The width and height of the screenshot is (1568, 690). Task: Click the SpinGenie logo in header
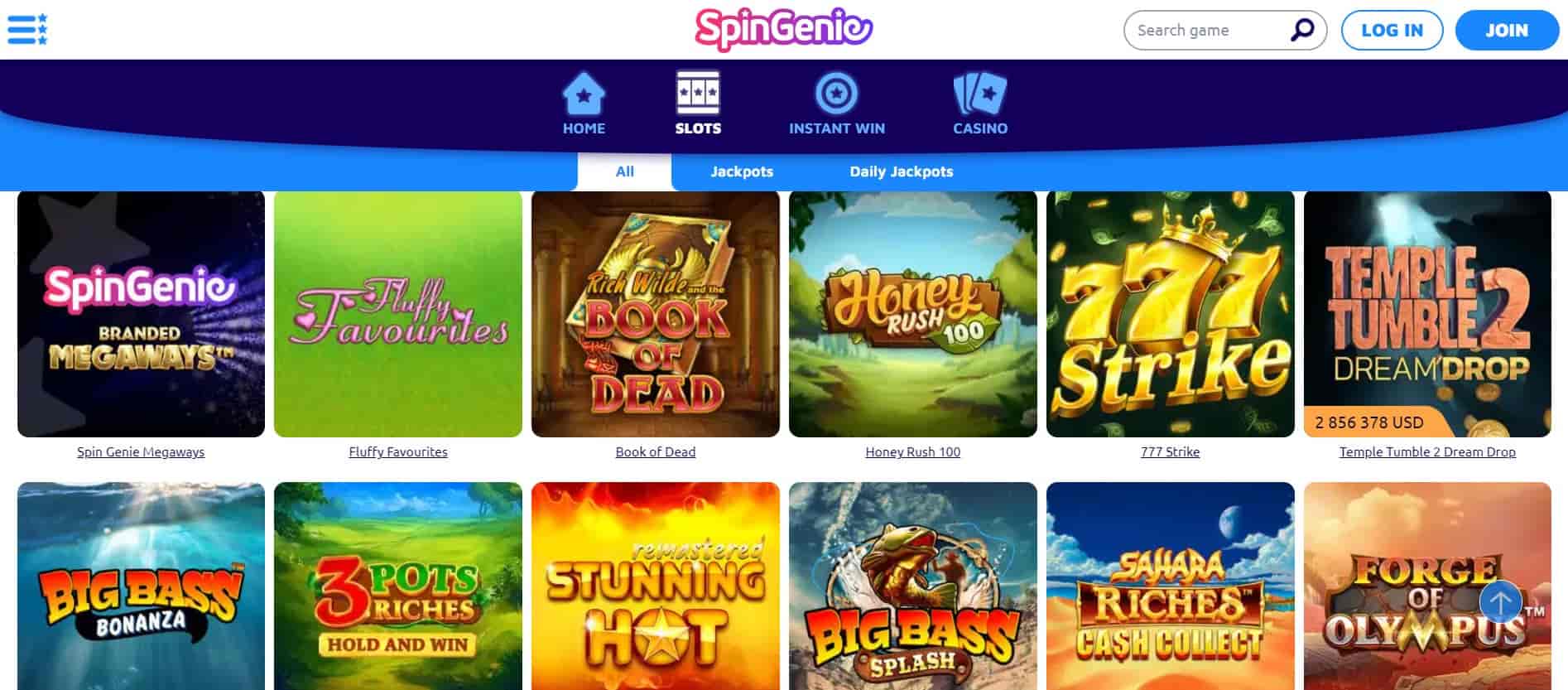pos(783,30)
